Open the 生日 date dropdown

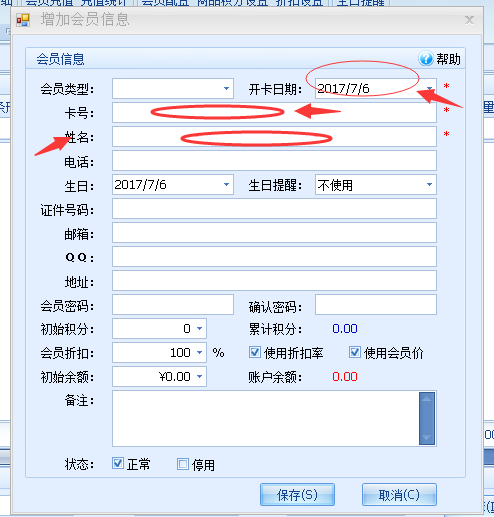point(226,185)
